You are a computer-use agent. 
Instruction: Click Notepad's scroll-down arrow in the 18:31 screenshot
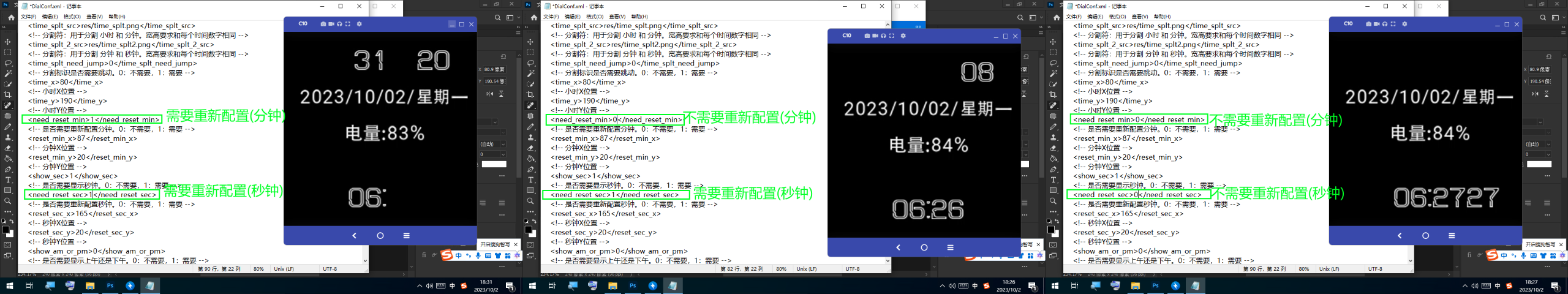click(x=365, y=261)
